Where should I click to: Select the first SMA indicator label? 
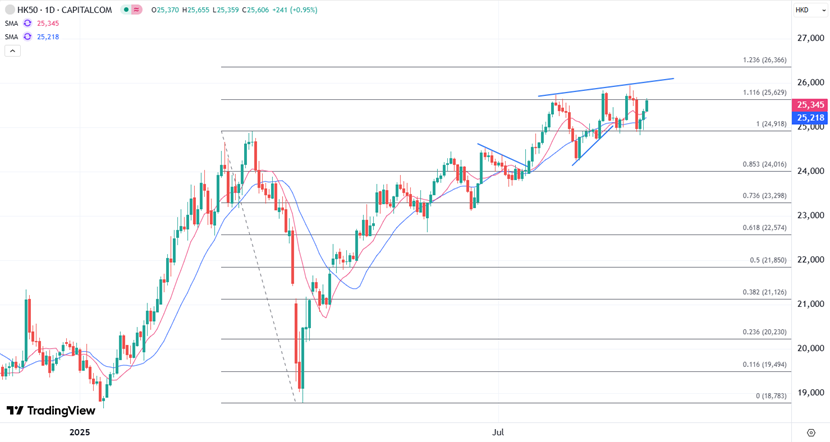pos(11,23)
